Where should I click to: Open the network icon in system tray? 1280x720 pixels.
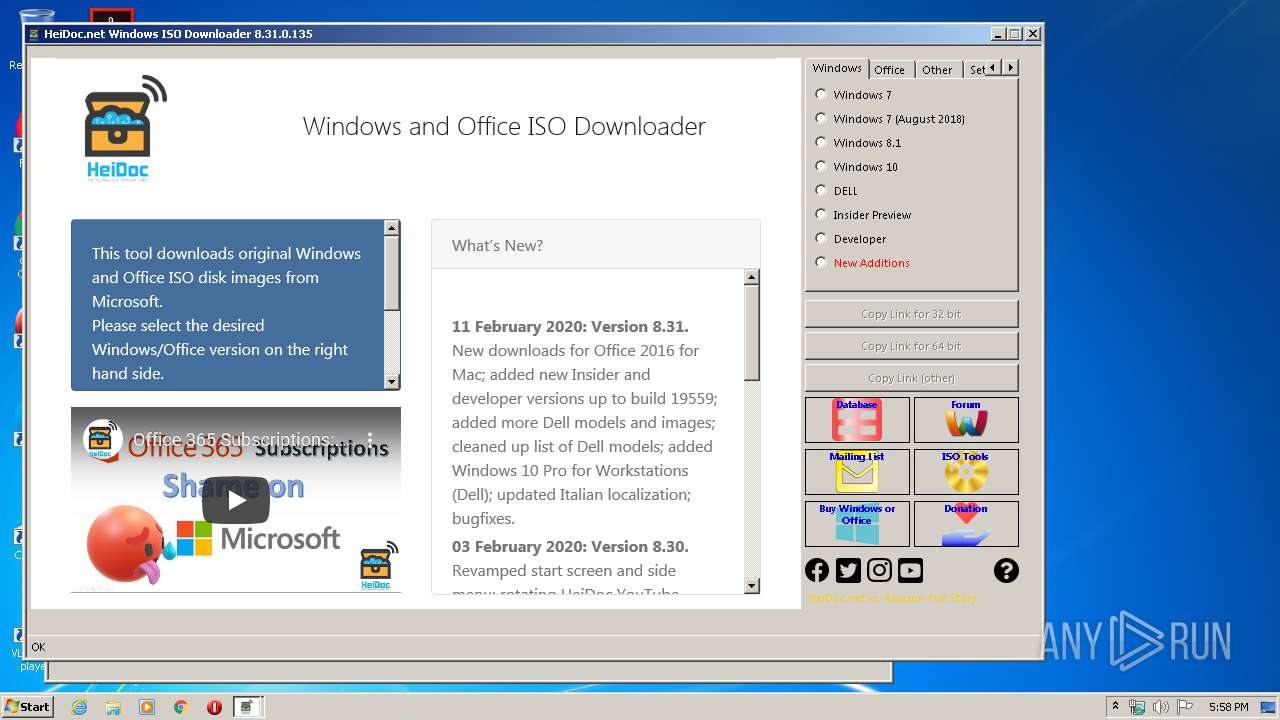pos(1137,707)
